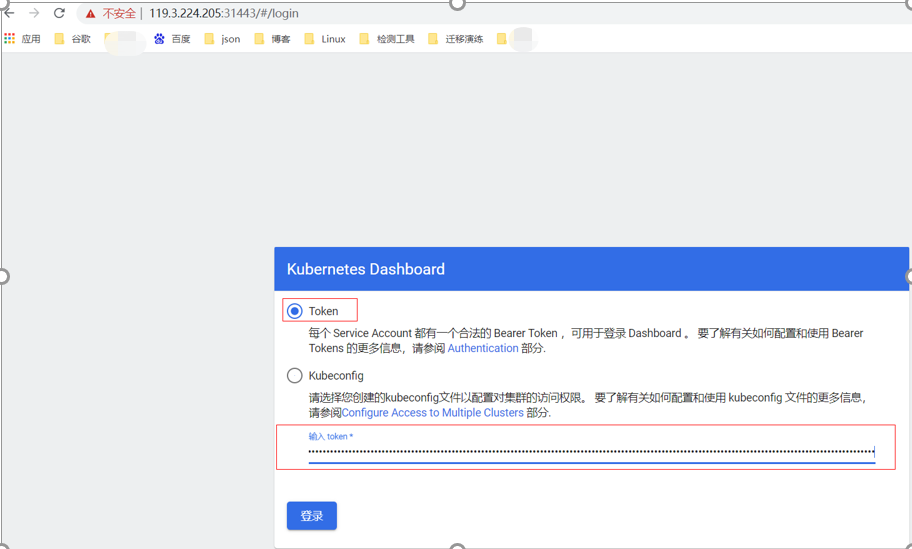Open the 谷歌 bookmark folder

(73, 39)
